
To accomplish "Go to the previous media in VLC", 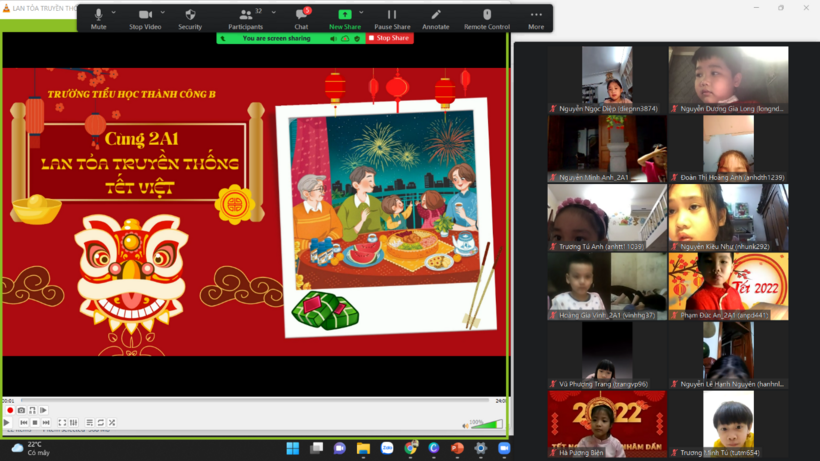I will tap(24, 422).
